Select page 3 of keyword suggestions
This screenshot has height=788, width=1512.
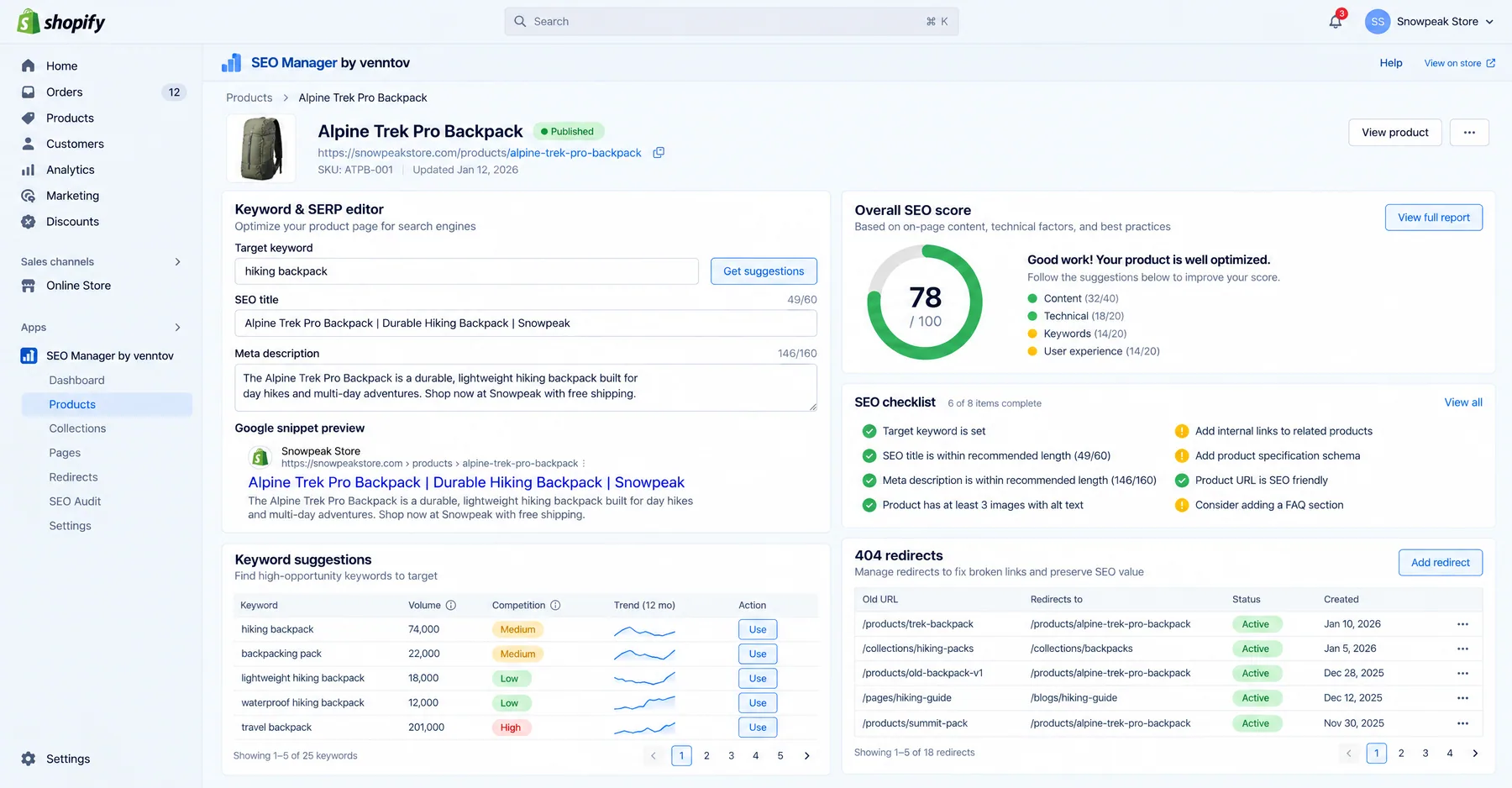(x=731, y=756)
